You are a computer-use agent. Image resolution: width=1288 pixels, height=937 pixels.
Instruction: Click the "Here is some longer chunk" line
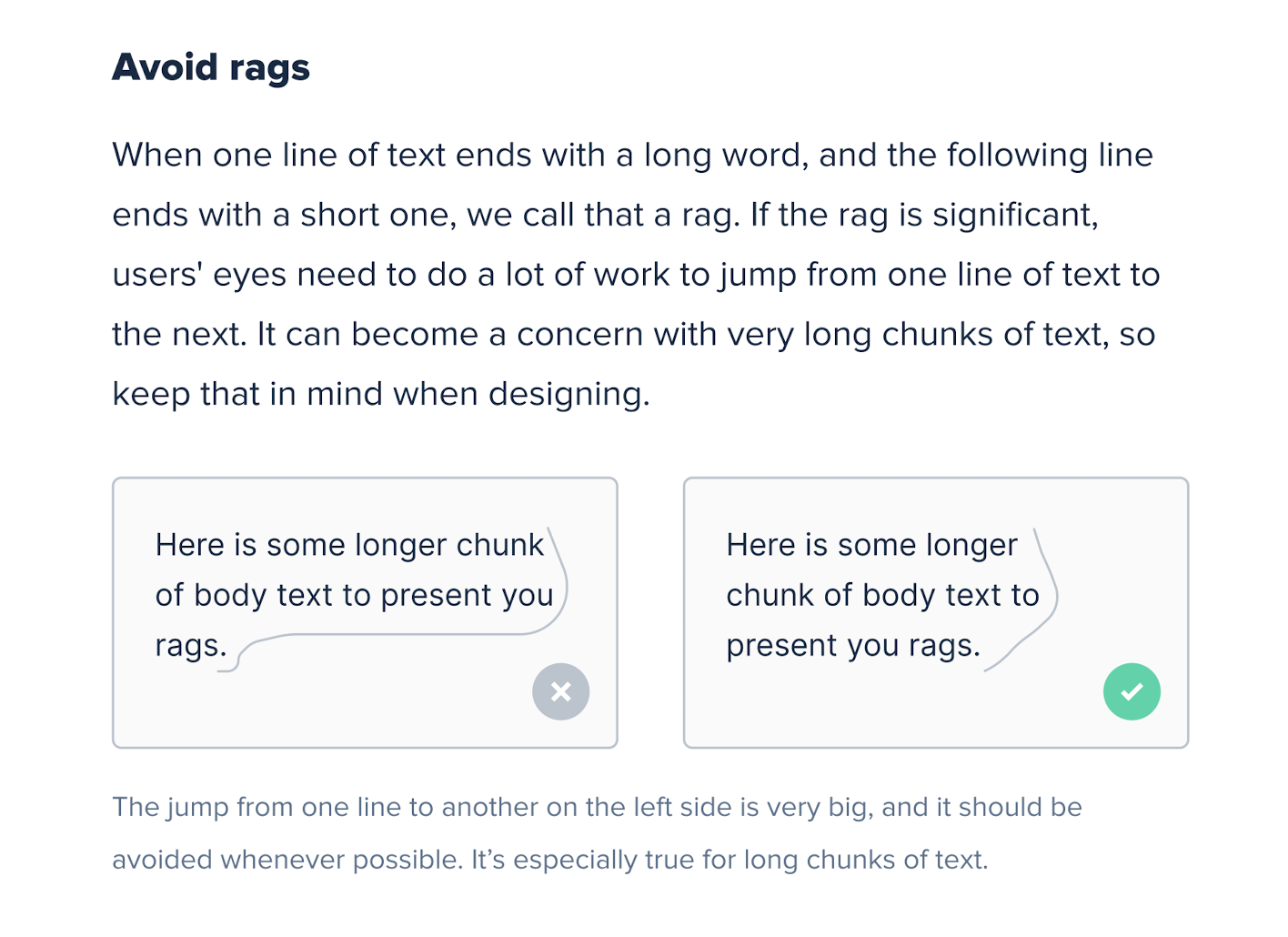pos(349,545)
